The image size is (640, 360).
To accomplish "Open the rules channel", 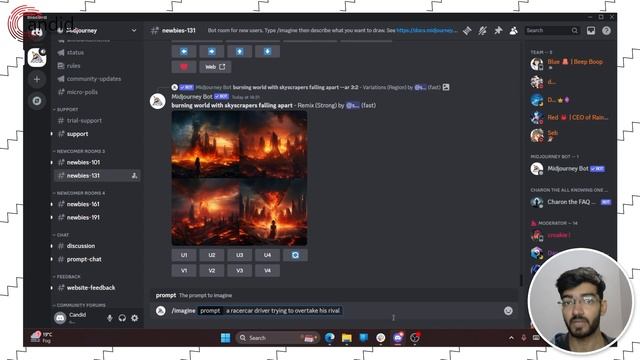I will coord(73,66).
